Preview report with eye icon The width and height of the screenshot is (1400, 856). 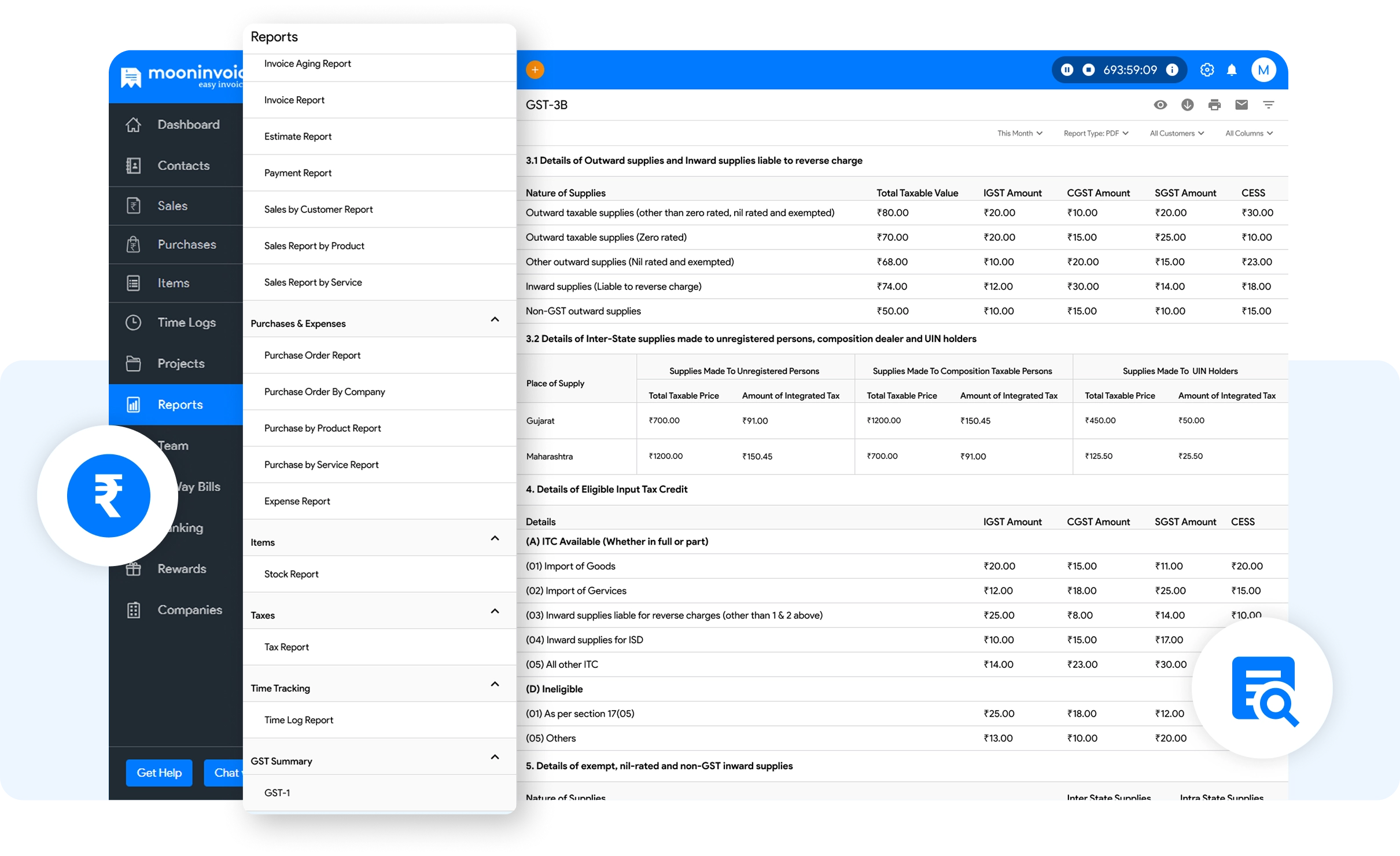tap(1160, 105)
